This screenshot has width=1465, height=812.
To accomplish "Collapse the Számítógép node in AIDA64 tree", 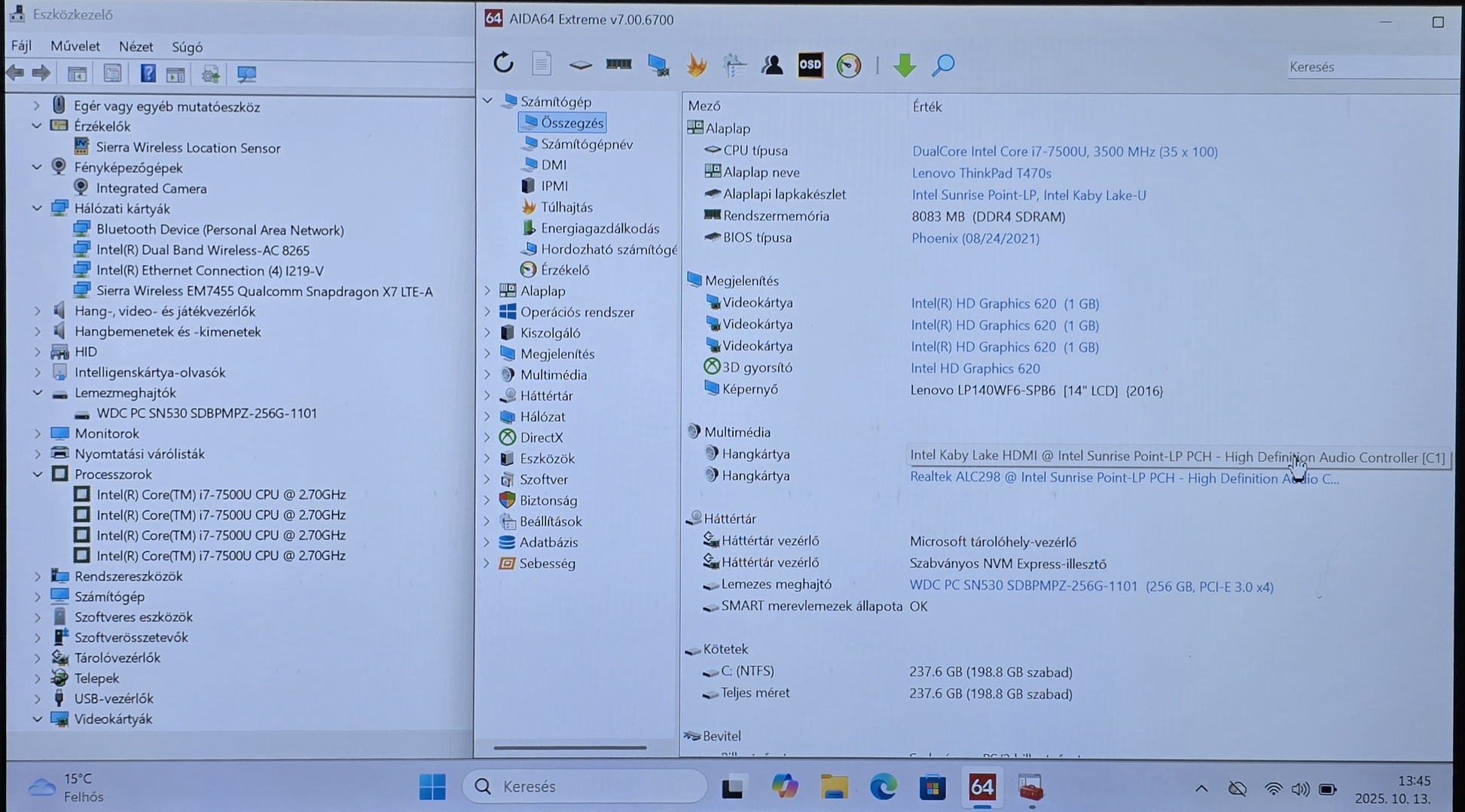I will [x=487, y=100].
